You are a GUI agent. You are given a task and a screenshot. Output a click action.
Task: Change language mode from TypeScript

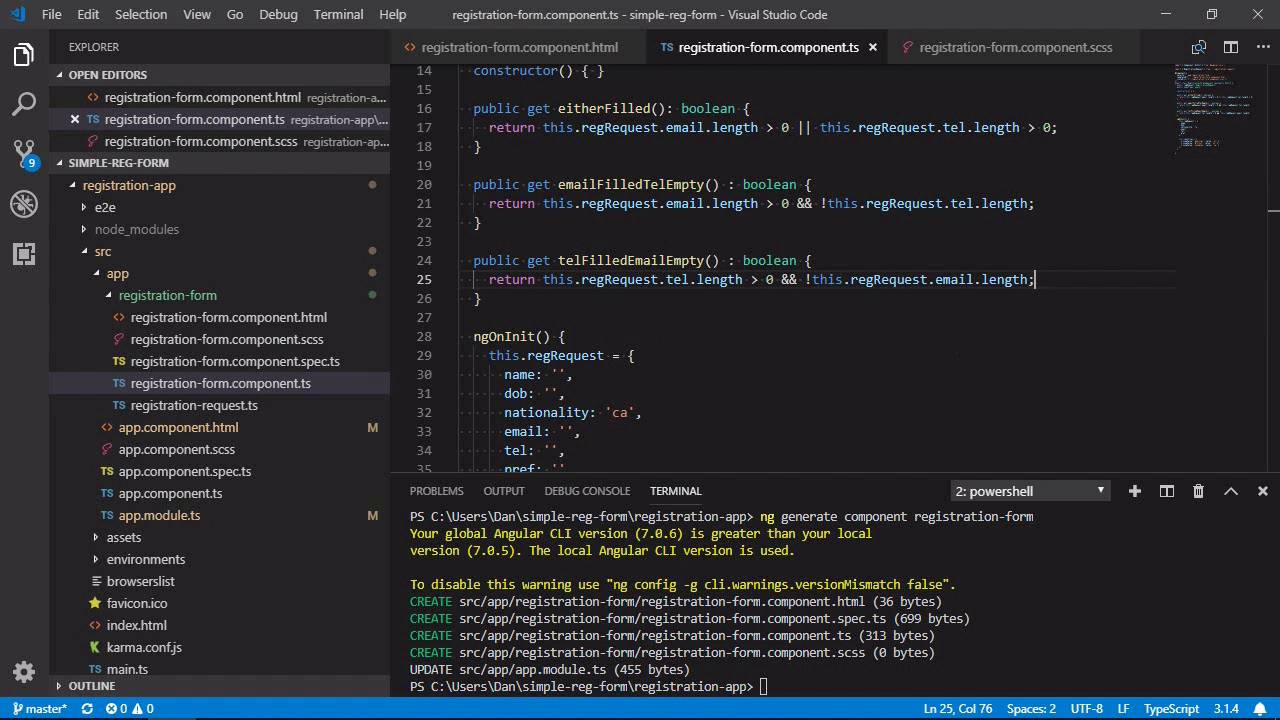coord(1171,709)
